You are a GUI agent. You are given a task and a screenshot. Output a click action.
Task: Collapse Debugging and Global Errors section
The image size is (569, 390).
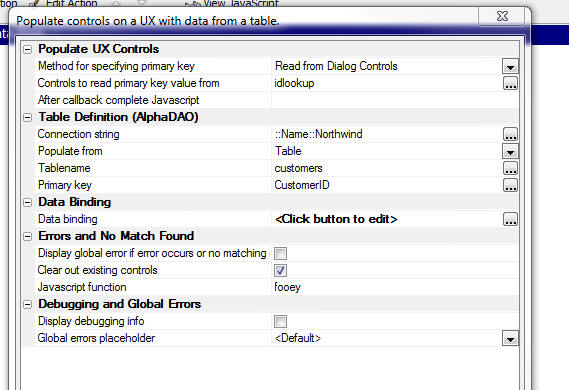[28, 304]
